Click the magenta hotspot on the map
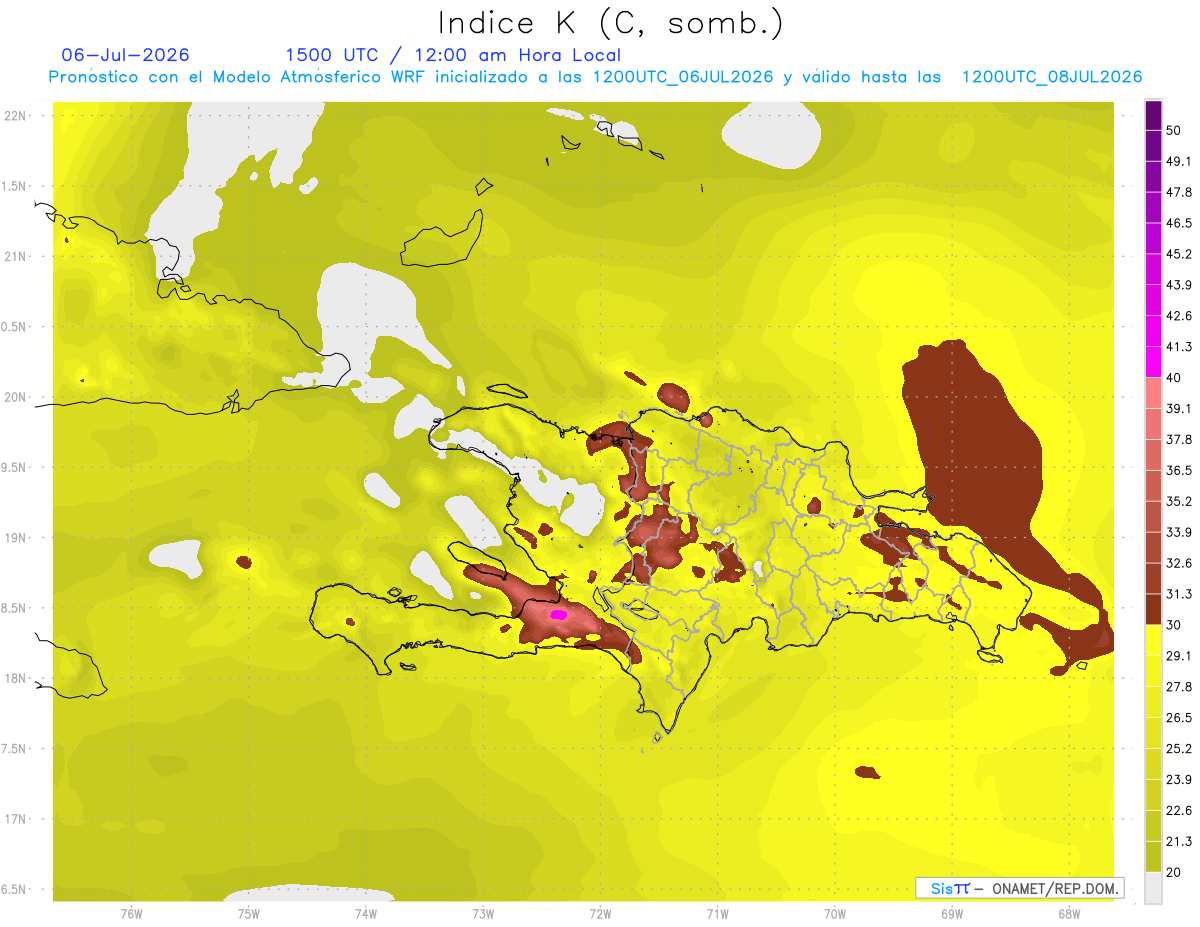The width and height of the screenshot is (1200, 927). coord(559,615)
